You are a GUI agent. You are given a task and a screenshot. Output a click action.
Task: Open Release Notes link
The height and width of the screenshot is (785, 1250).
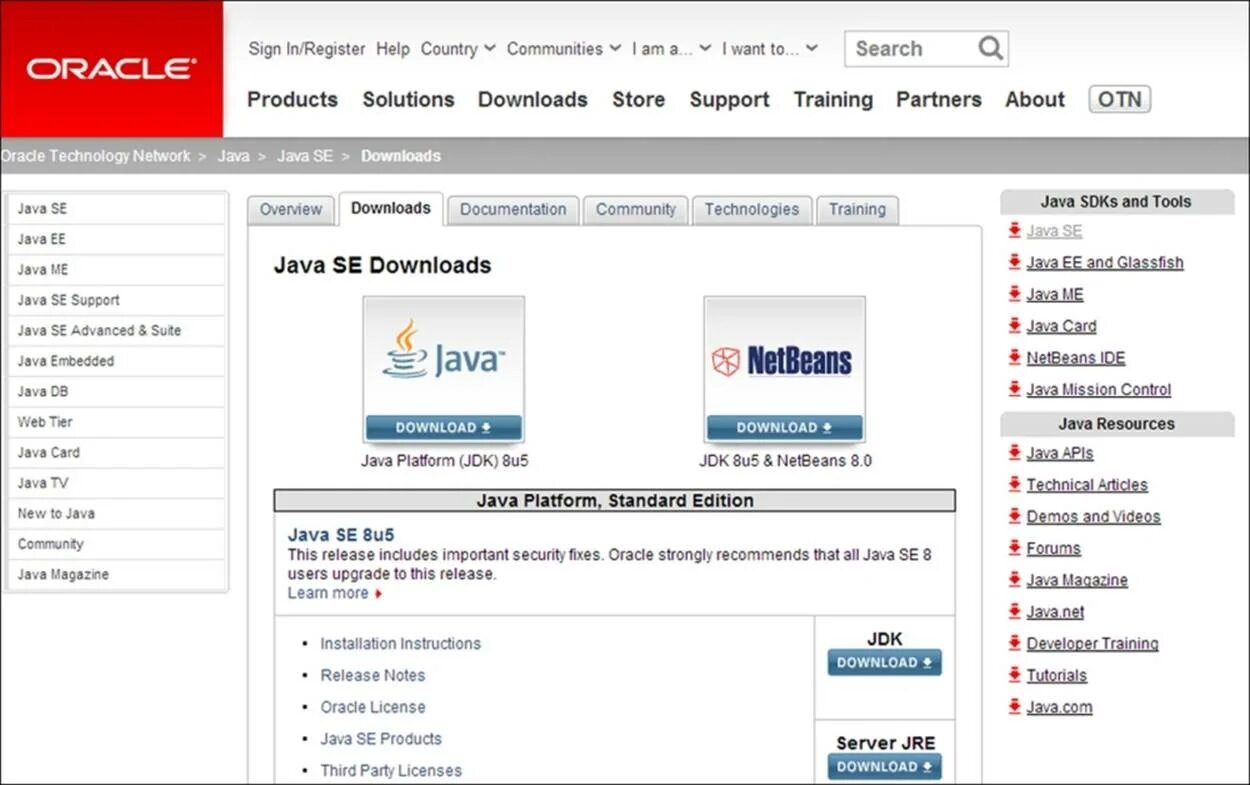point(373,675)
